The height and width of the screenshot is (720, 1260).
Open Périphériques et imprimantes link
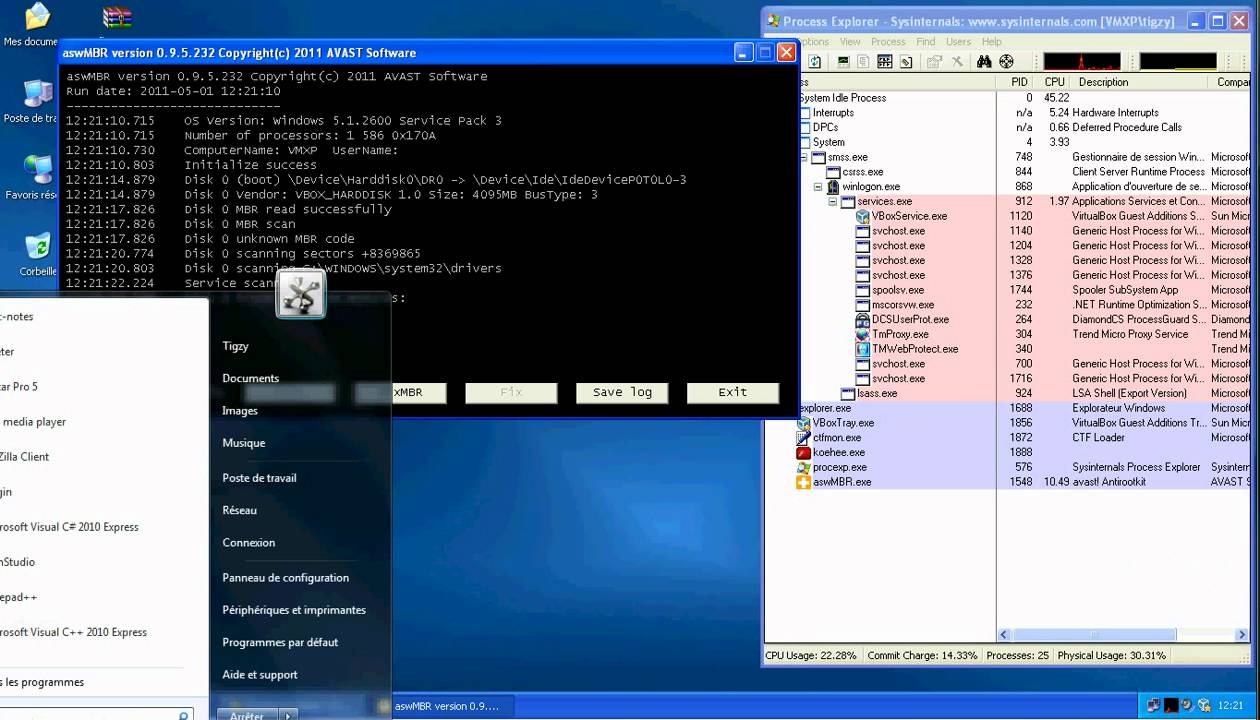tap(294, 610)
